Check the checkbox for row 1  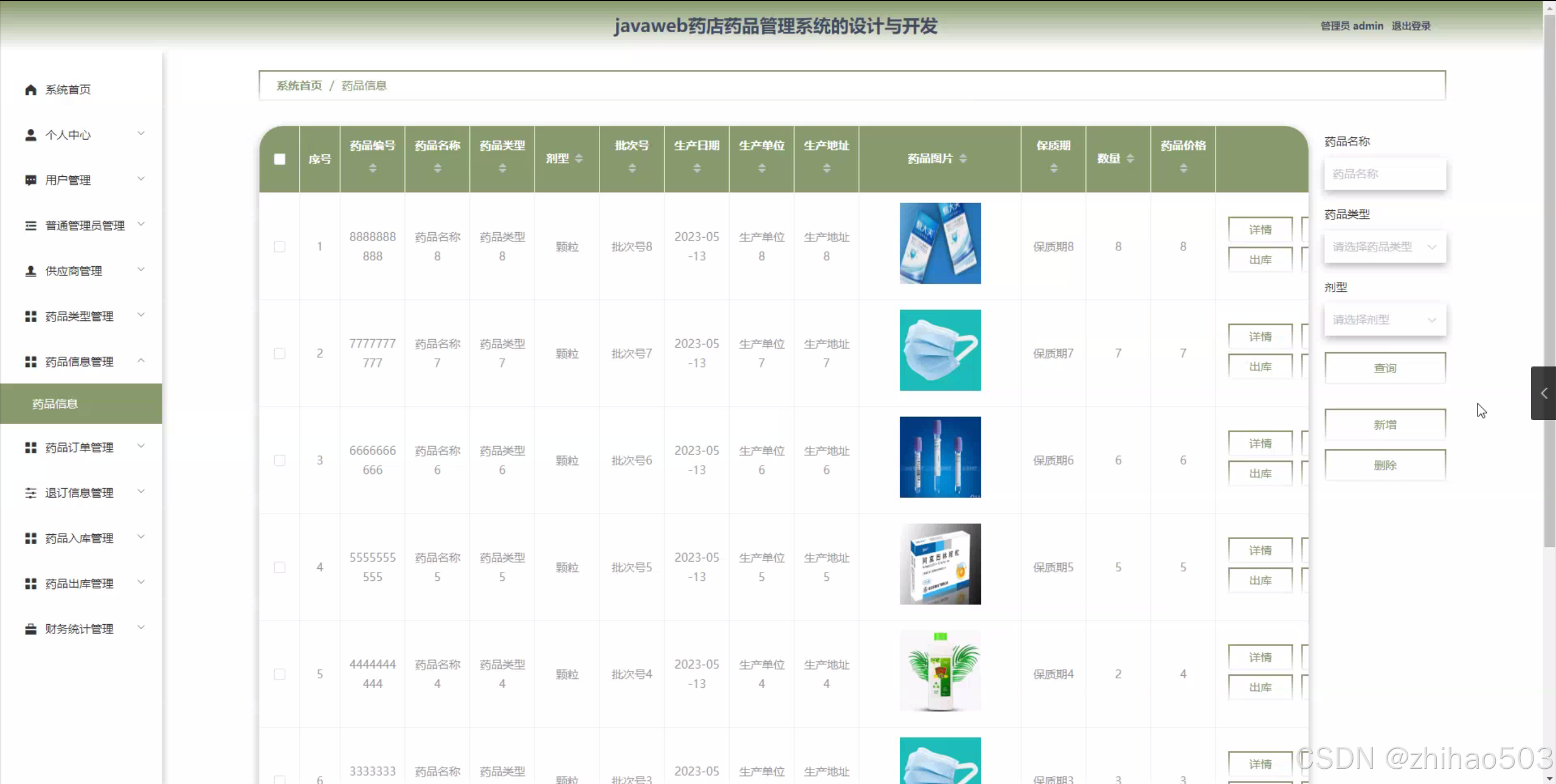280,247
